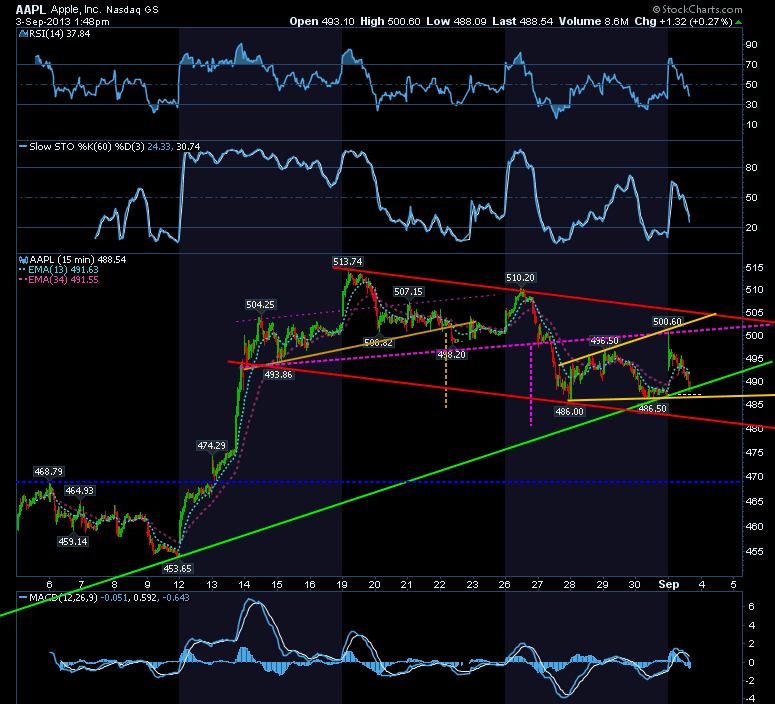Click the Low 488.09 header value

coord(456,21)
